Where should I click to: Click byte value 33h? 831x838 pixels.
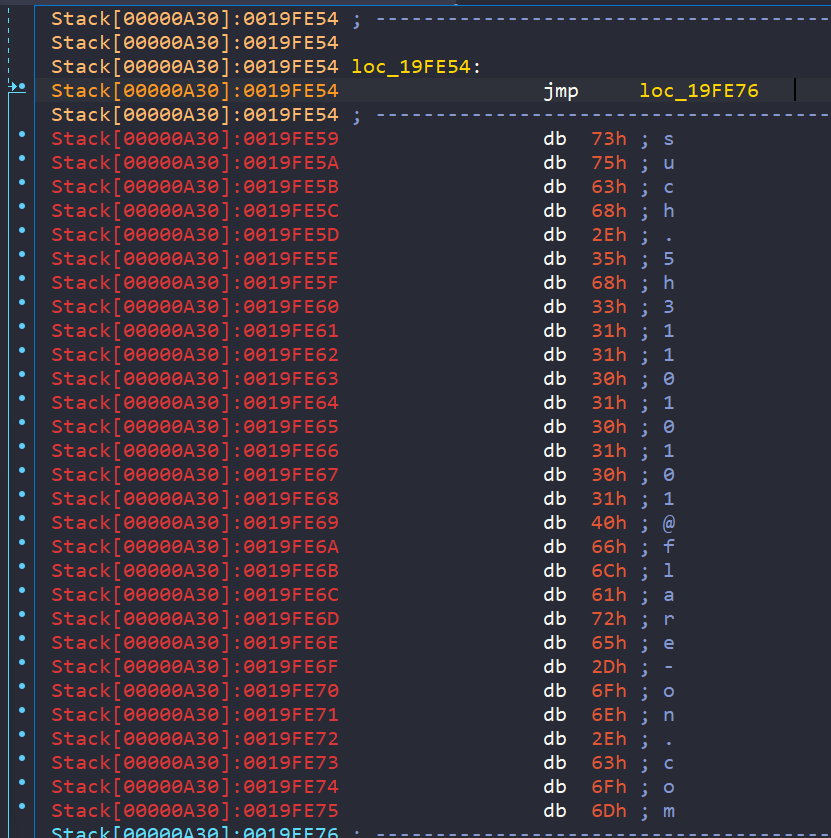(609, 307)
